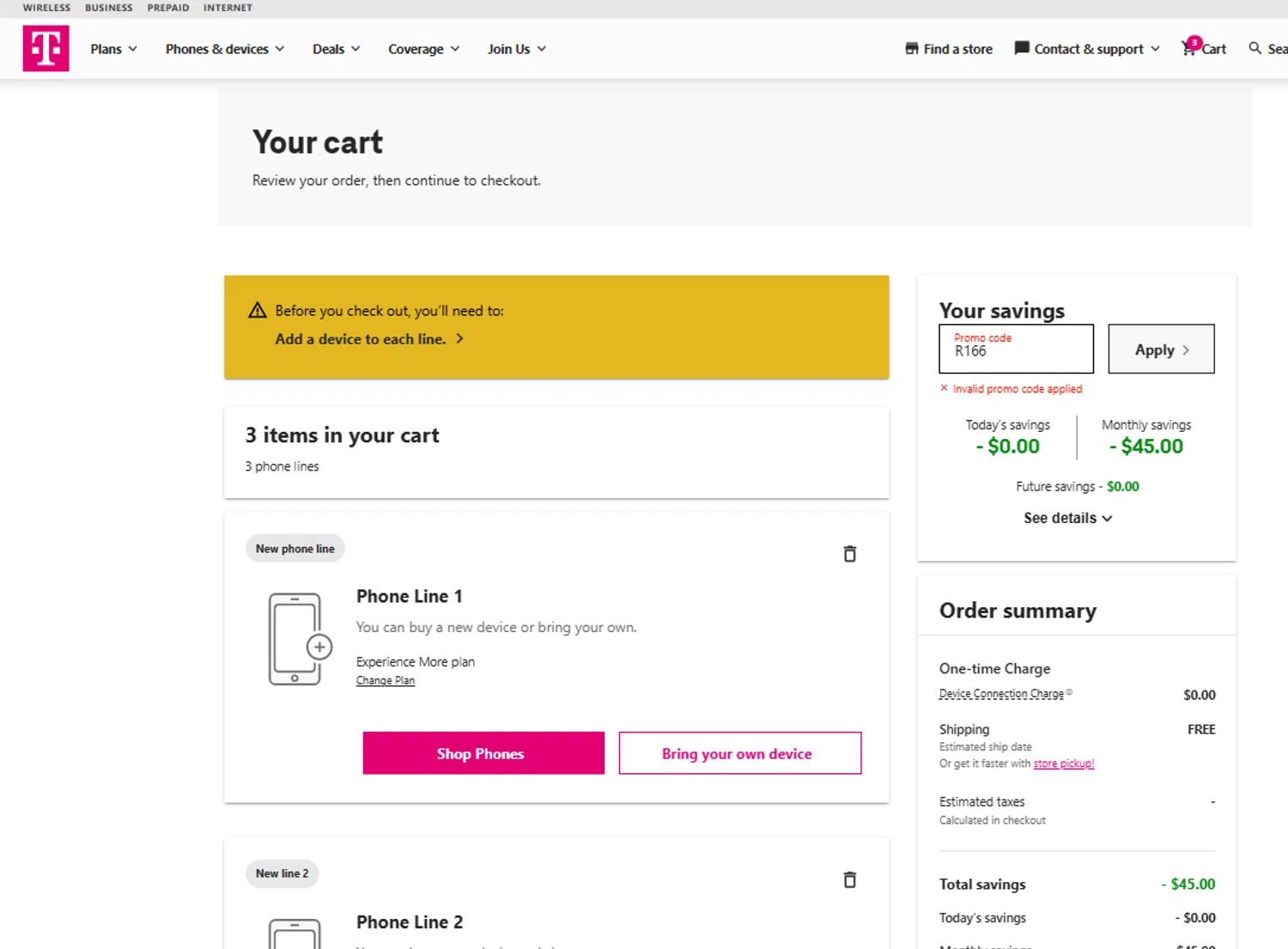Image resolution: width=1288 pixels, height=949 pixels.
Task: Click the 3 phone lines text
Action: (x=282, y=466)
